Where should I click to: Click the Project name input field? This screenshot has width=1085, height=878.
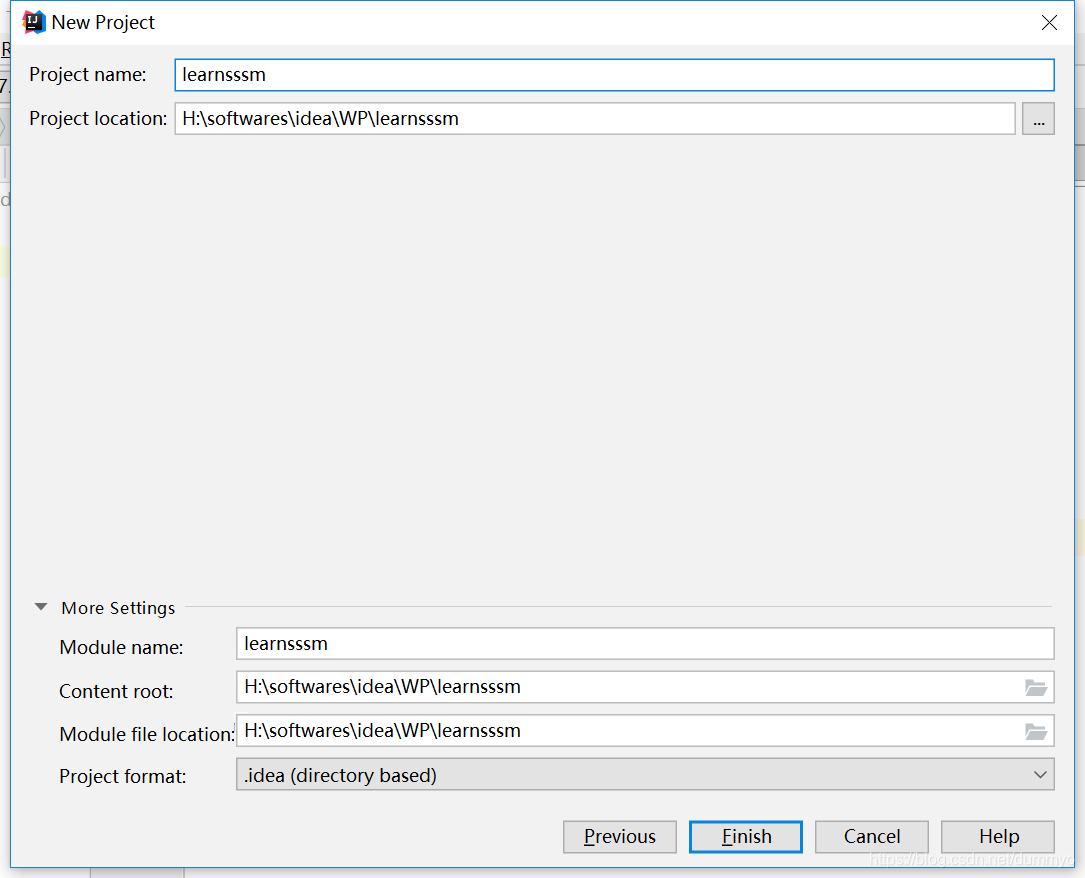(x=614, y=75)
